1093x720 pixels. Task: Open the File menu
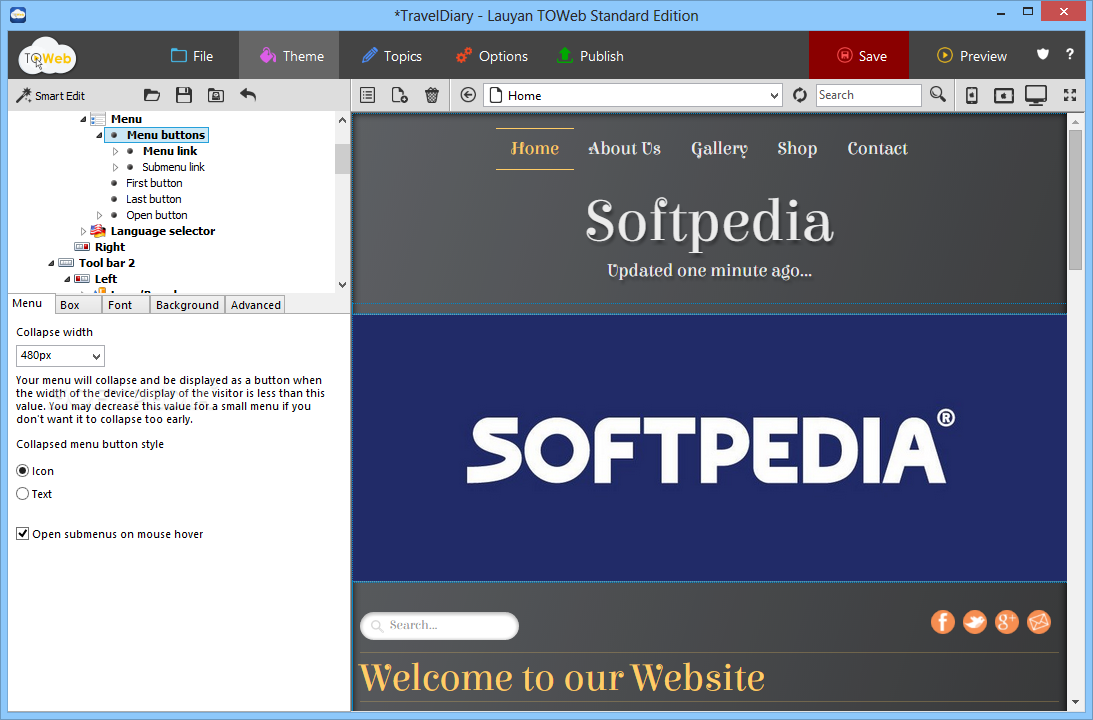tap(192, 56)
